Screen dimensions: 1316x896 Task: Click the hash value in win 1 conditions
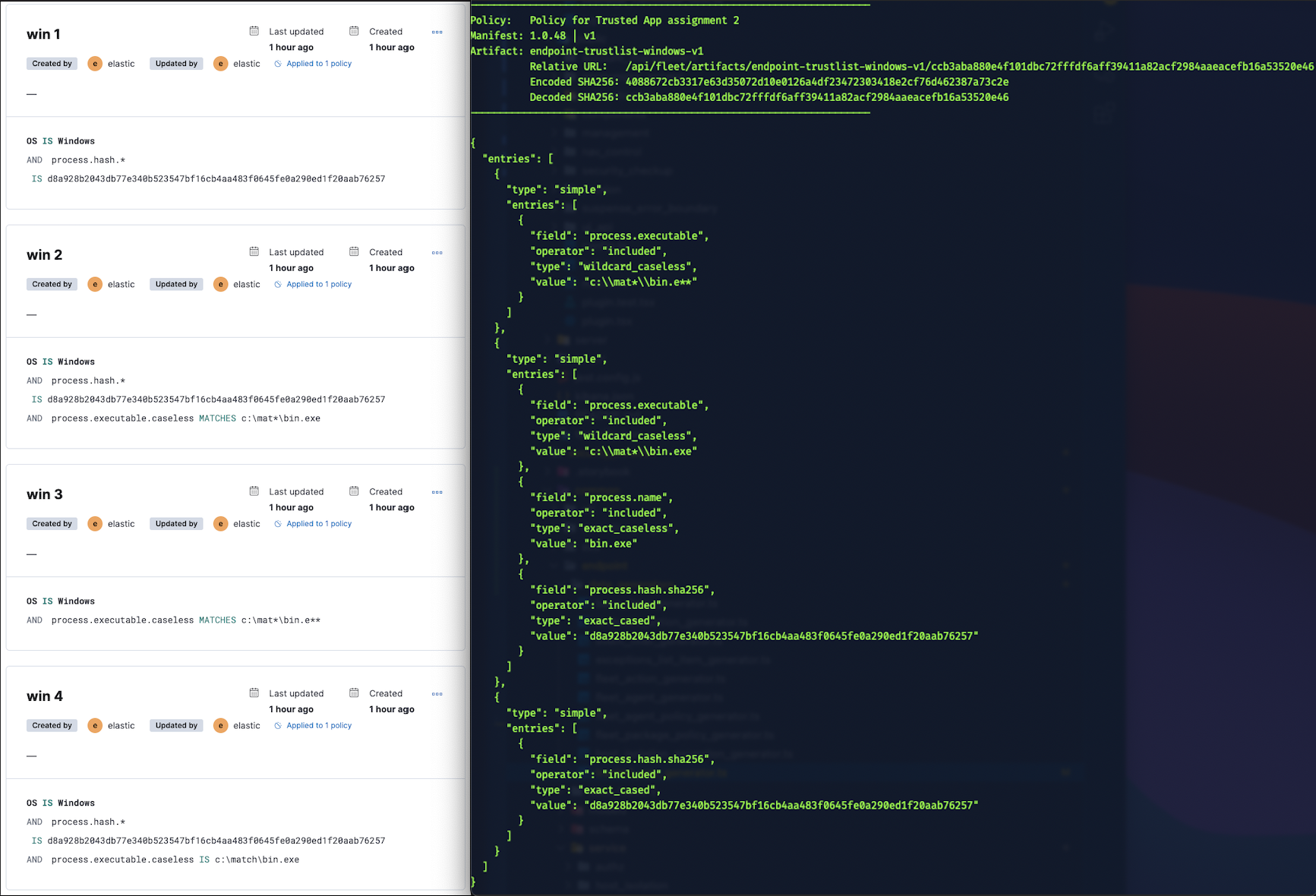[x=216, y=179]
